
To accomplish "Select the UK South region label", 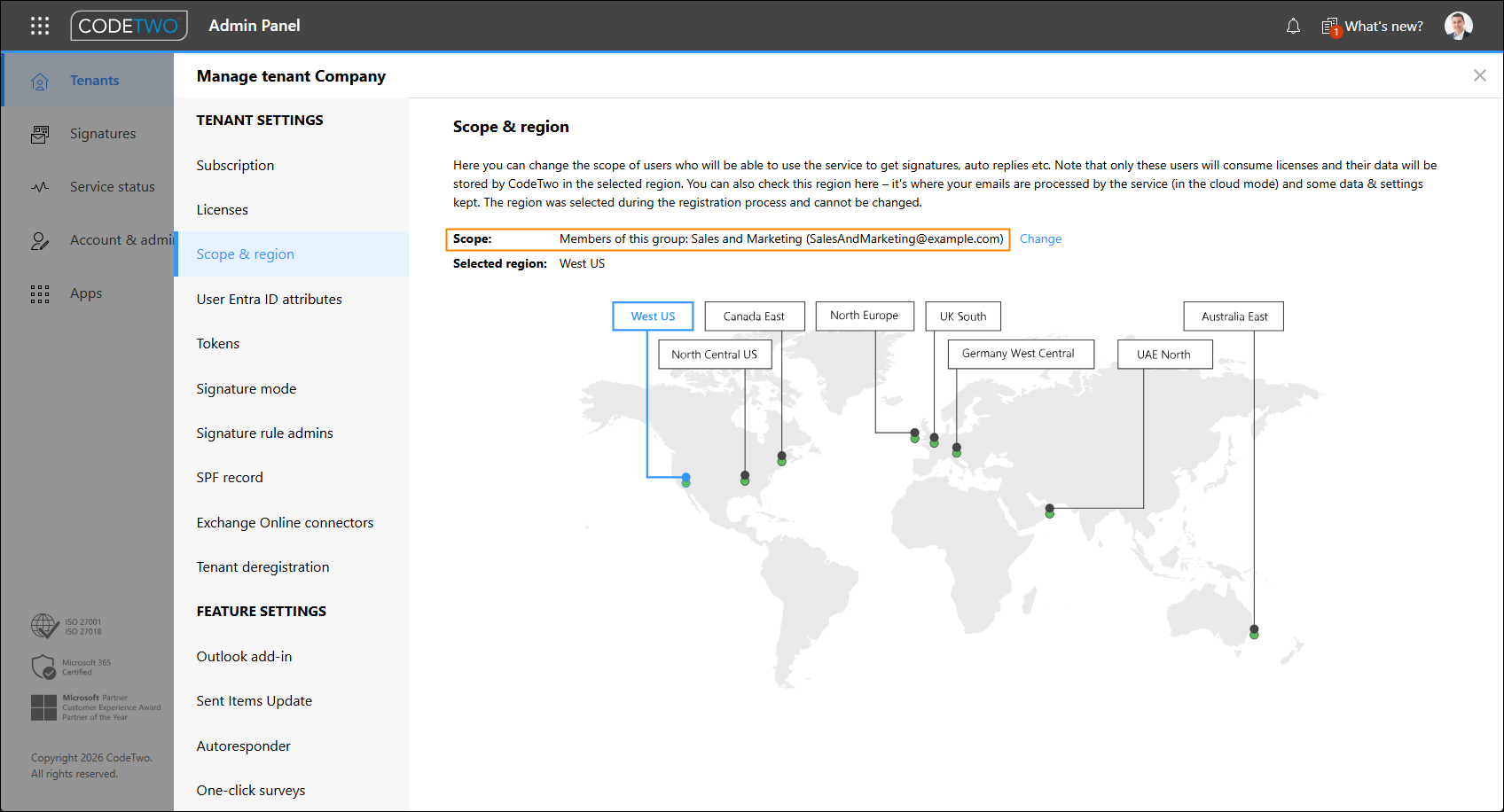I will tap(963, 316).
